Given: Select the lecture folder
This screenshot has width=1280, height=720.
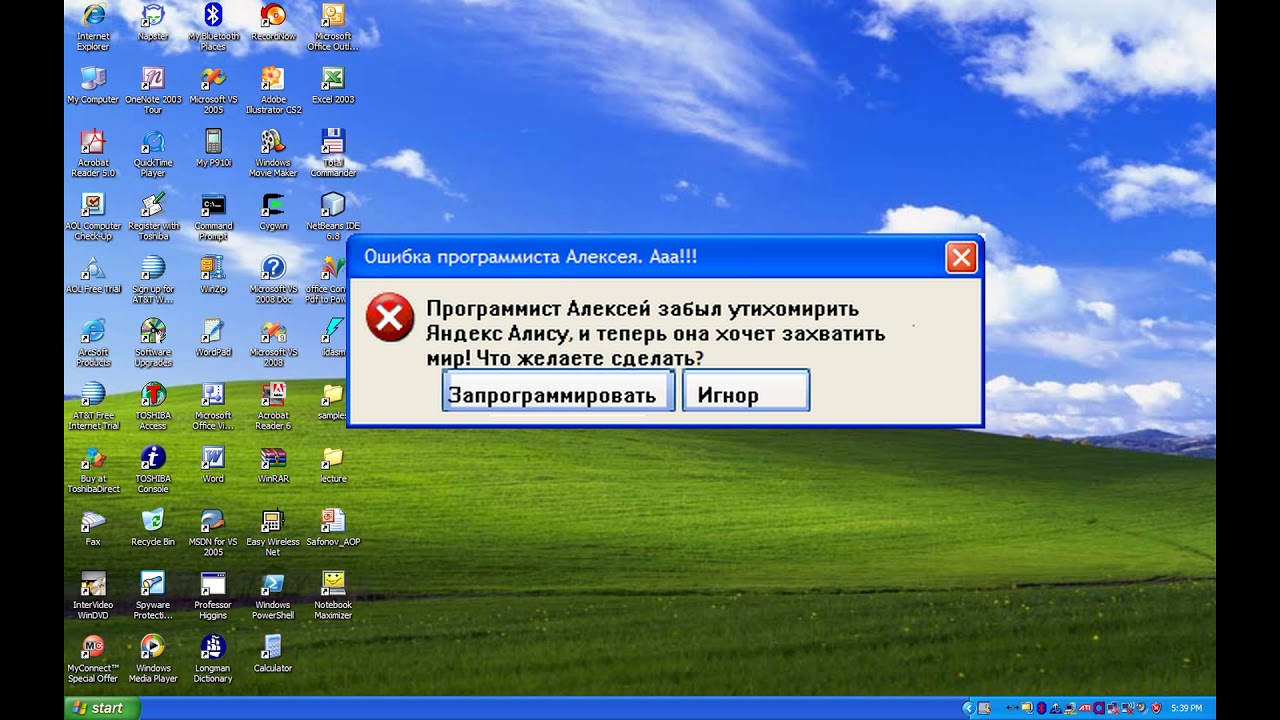Looking at the screenshot, I should point(333,463).
